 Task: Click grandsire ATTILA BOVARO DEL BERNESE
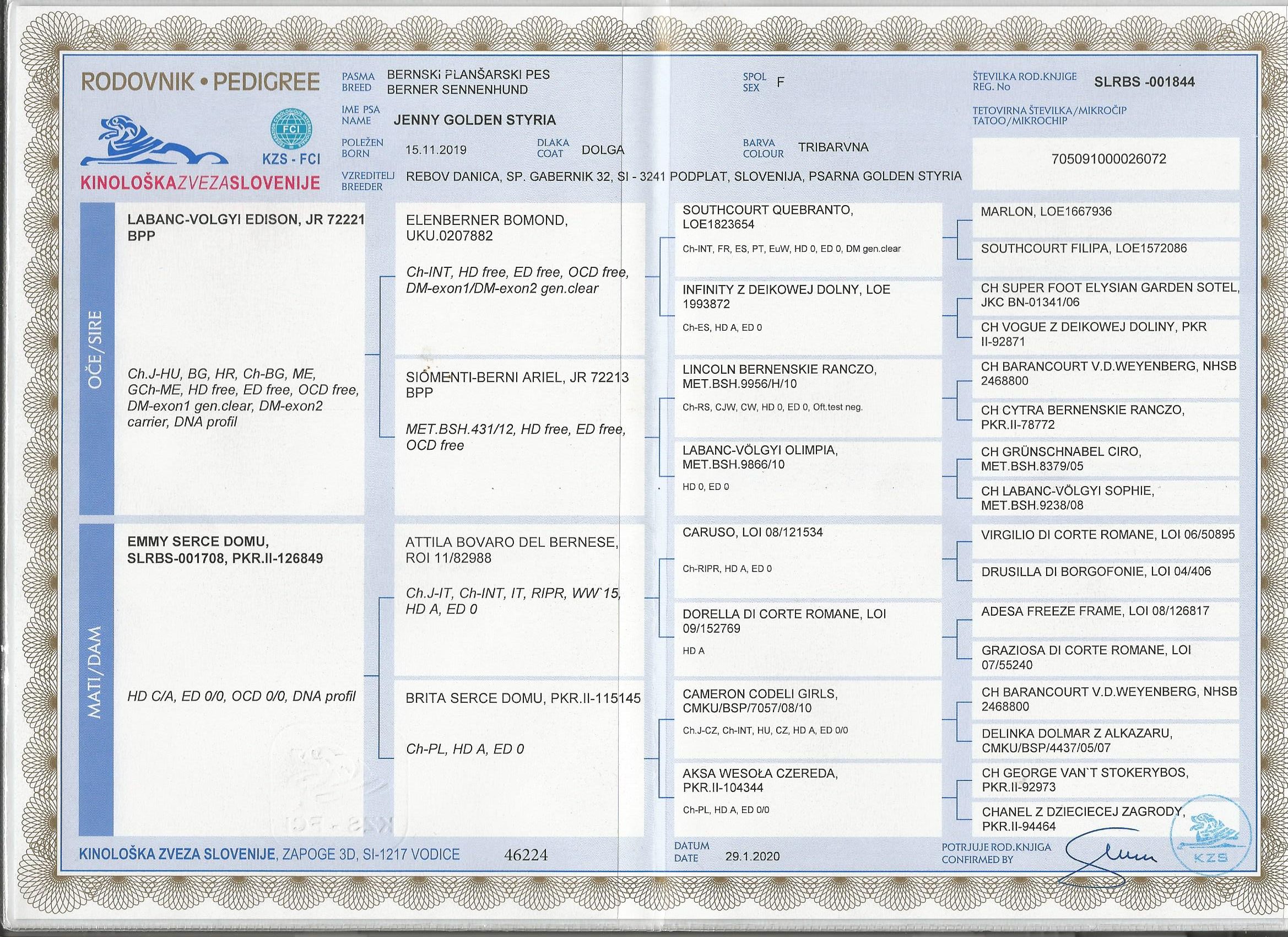click(x=512, y=550)
